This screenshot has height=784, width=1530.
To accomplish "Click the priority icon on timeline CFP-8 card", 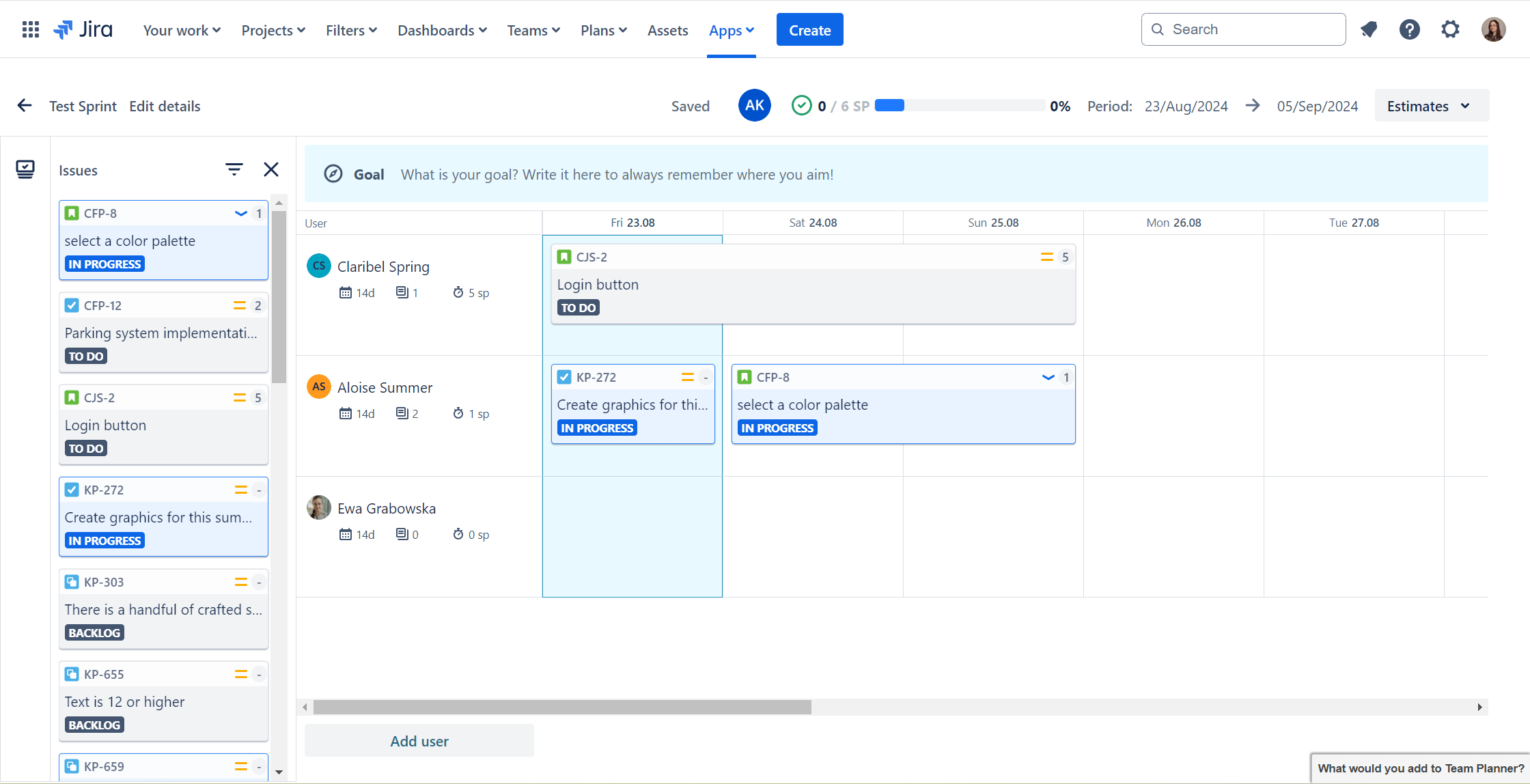I will point(1048,377).
